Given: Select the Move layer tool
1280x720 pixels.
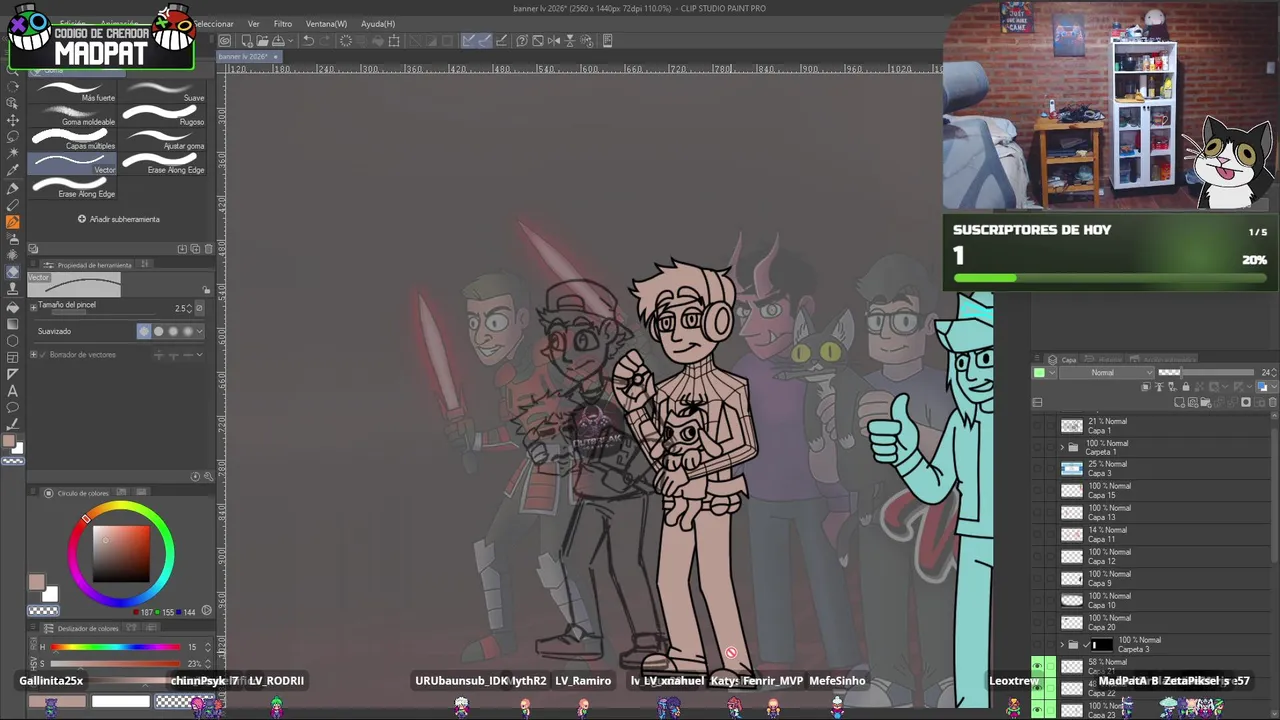Looking at the screenshot, I should tap(13, 120).
